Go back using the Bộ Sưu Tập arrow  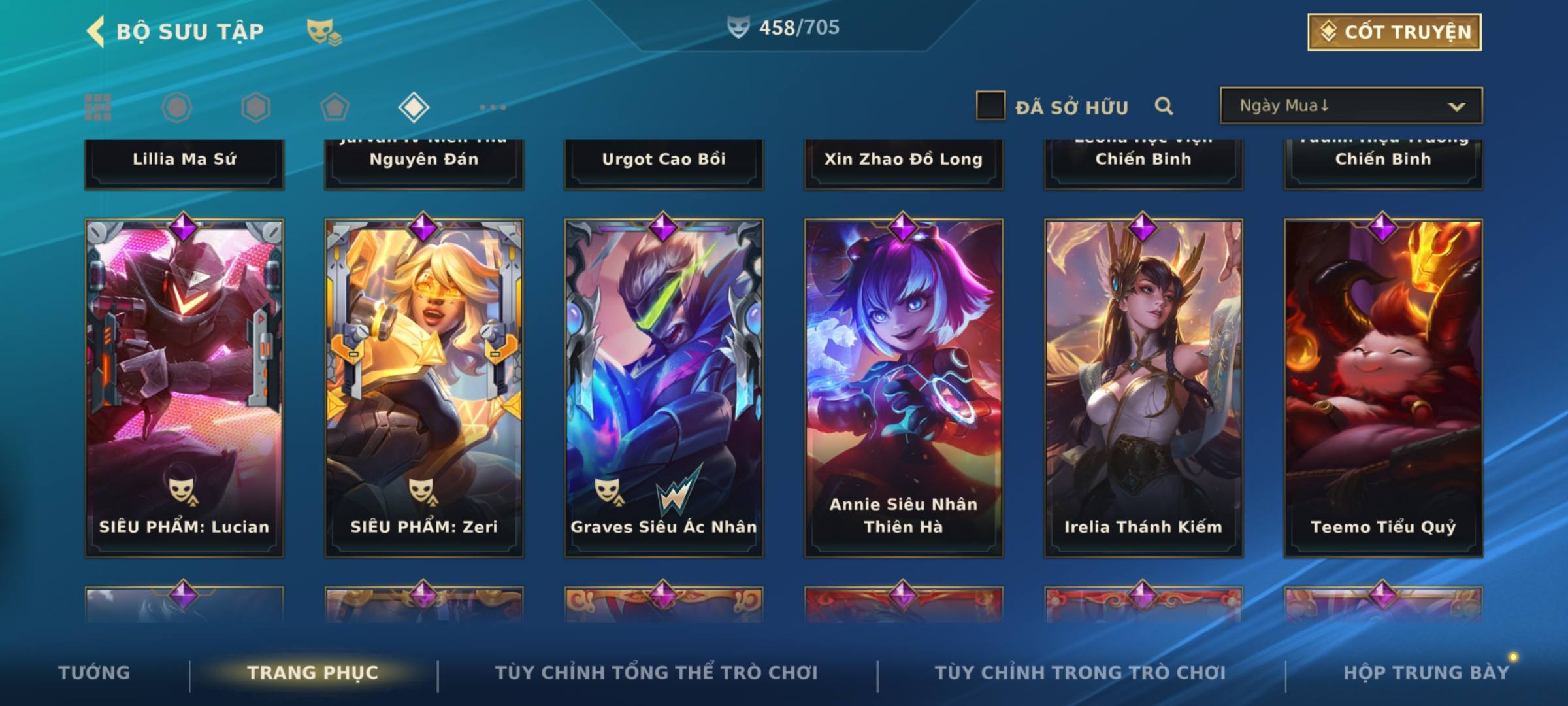[x=95, y=31]
